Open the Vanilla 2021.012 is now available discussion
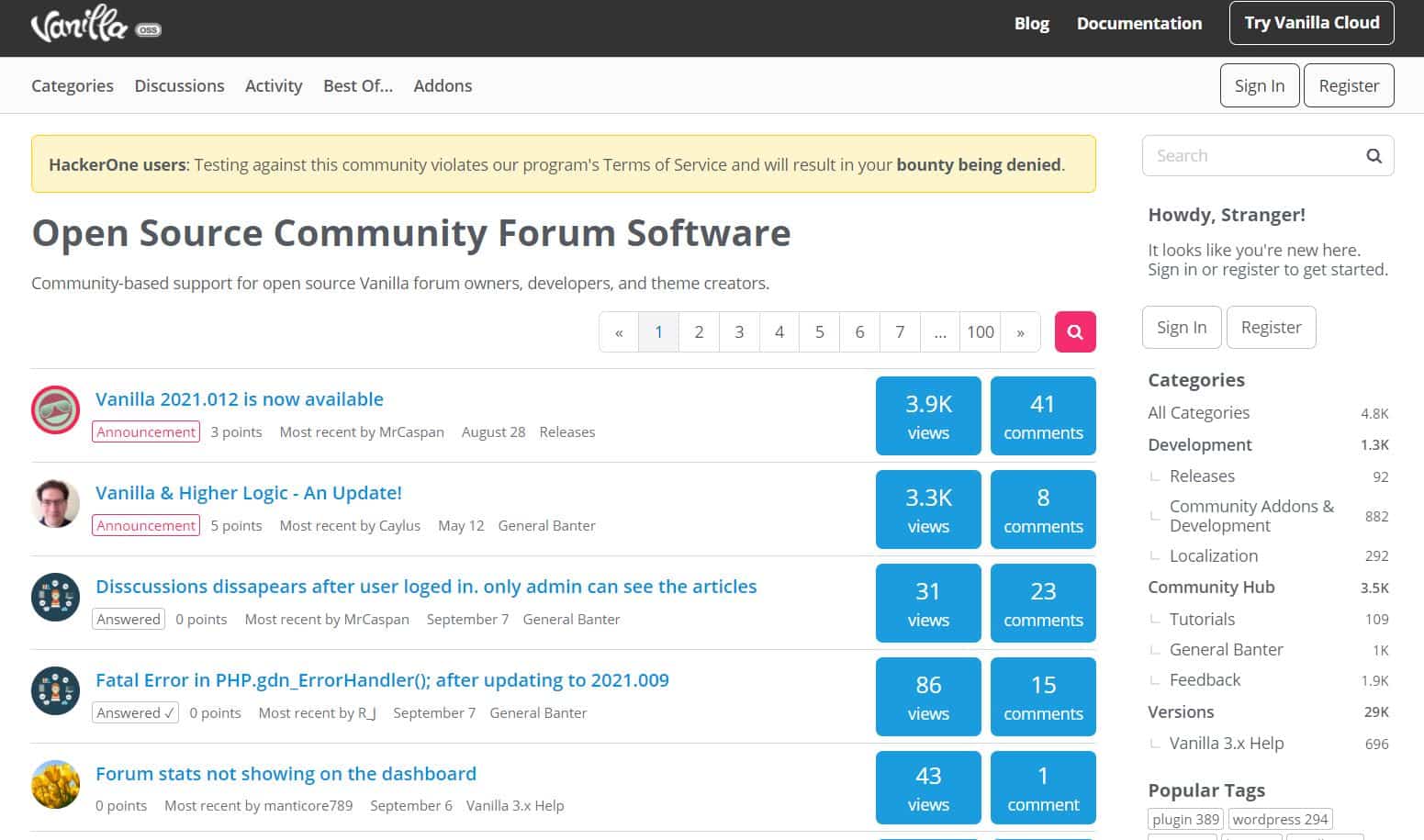This screenshot has width=1424, height=840. pyautogui.click(x=239, y=398)
